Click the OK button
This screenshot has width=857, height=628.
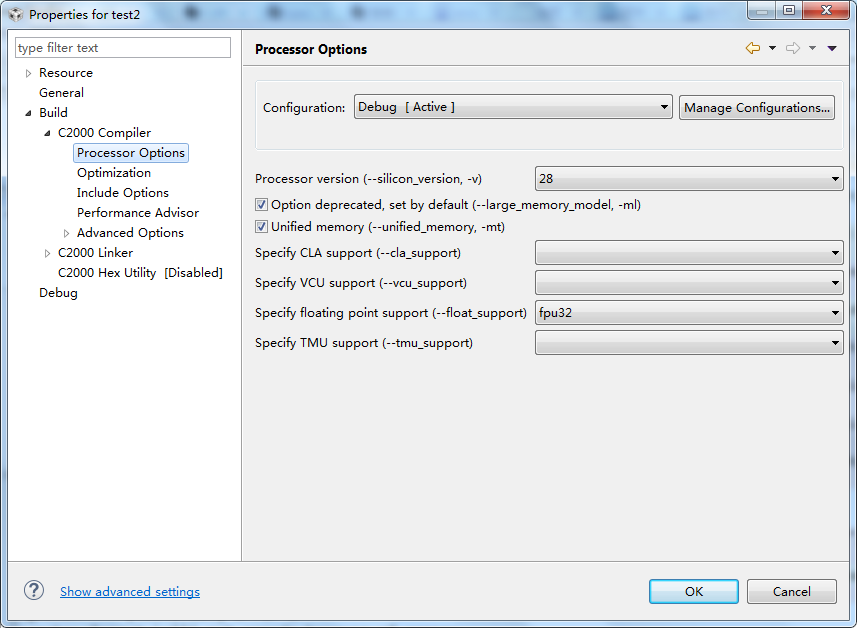(694, 591)
